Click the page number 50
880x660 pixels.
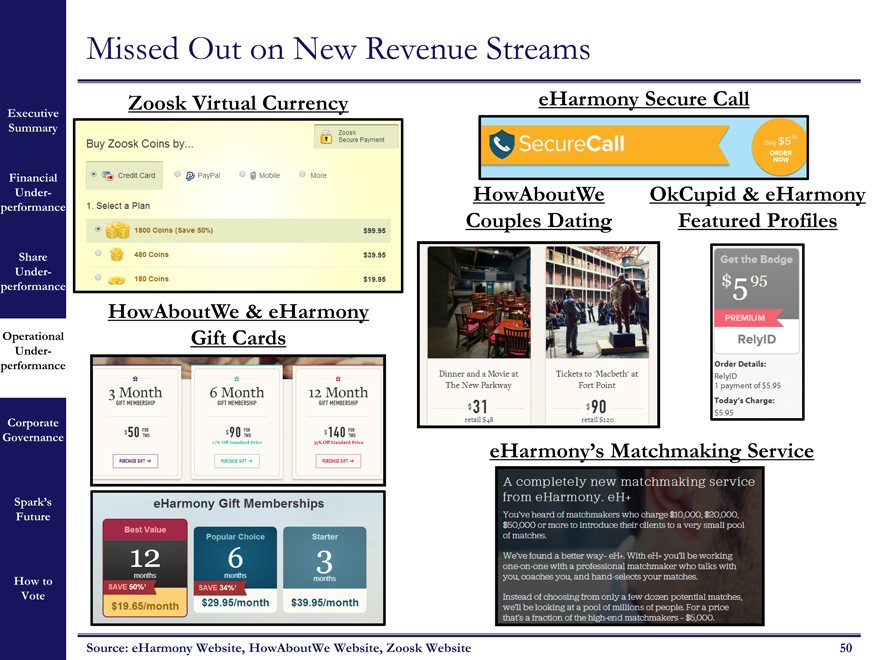point(846,648)
